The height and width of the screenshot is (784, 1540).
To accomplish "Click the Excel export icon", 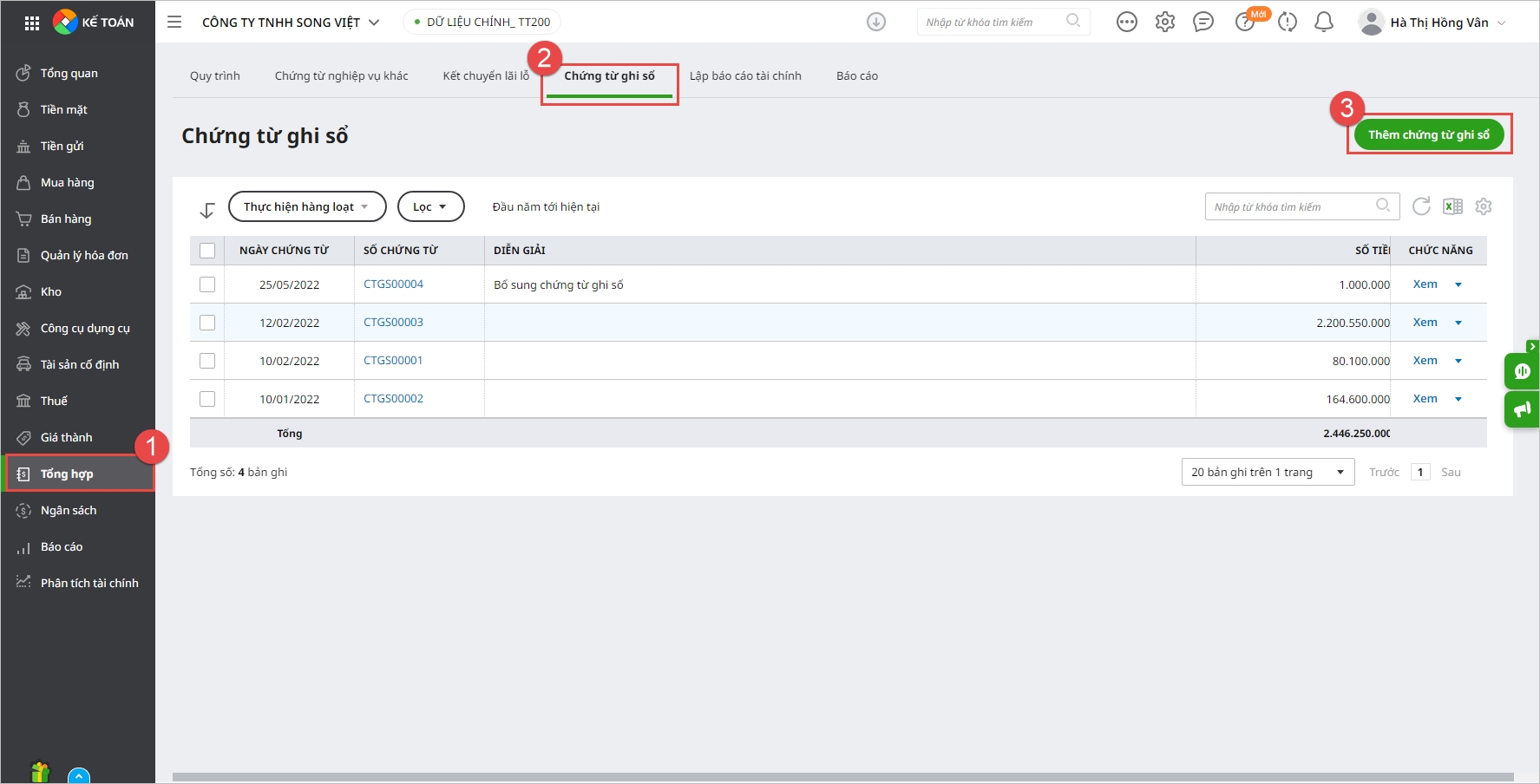I will pyautogui.click(x=1452, y=206).
